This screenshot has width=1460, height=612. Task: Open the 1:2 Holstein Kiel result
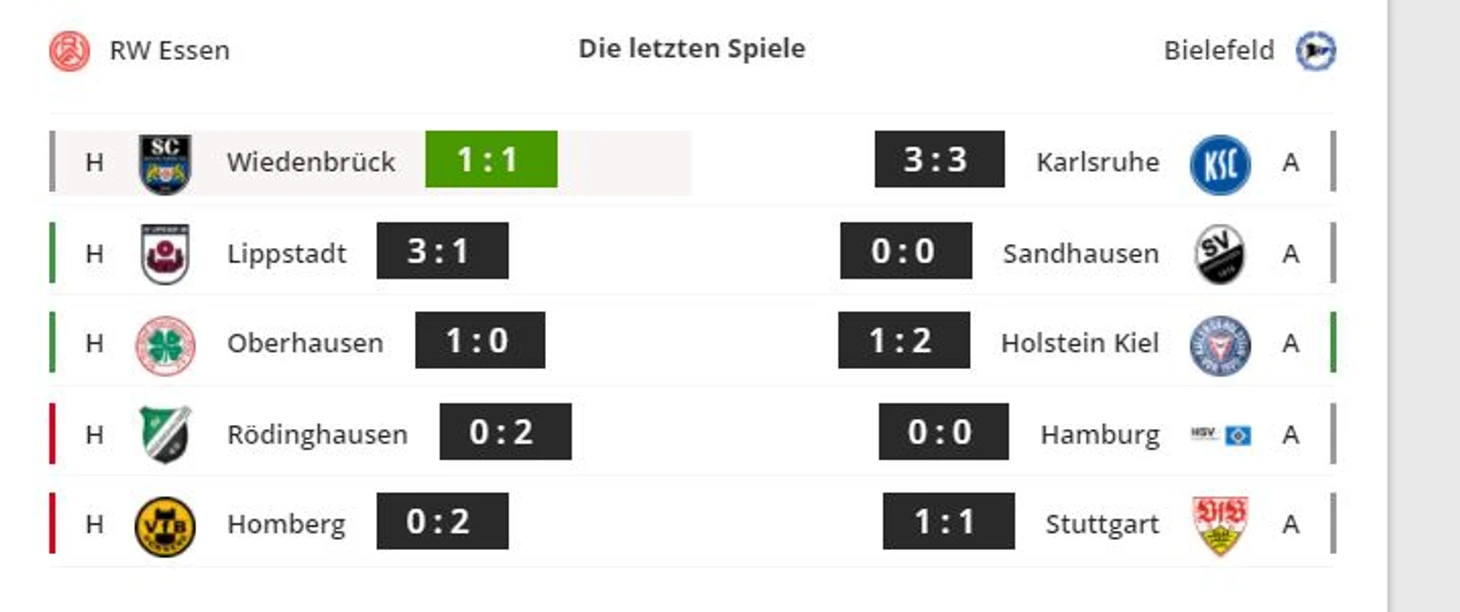pyautogui.click(x=904, y=340)
